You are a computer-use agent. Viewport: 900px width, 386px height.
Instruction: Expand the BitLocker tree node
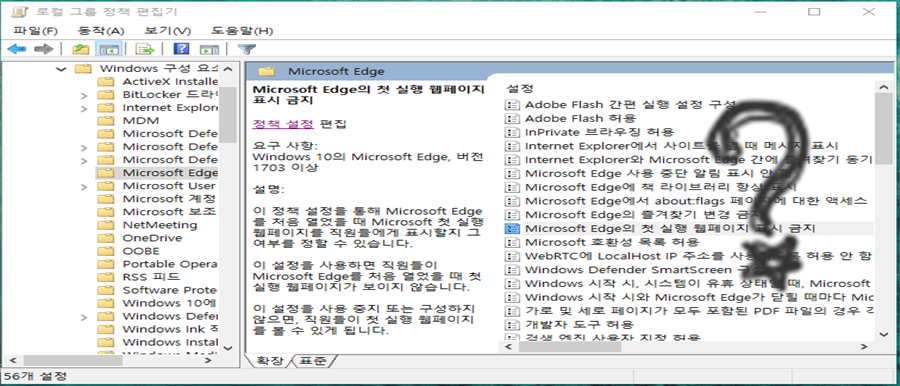pyautogui.click(x=84, y=95)
